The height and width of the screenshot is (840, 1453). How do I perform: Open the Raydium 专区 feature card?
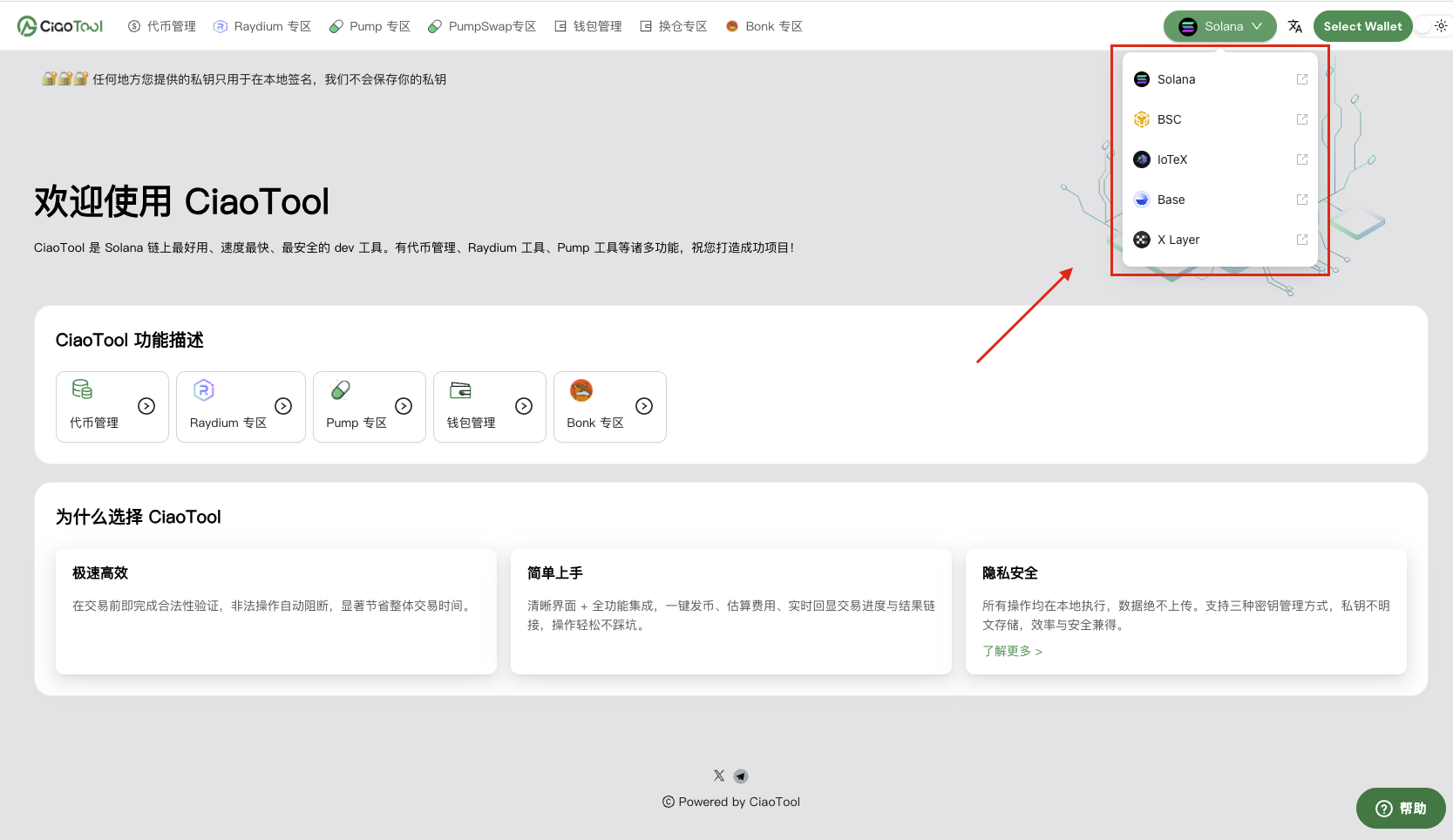click(241, 407)
